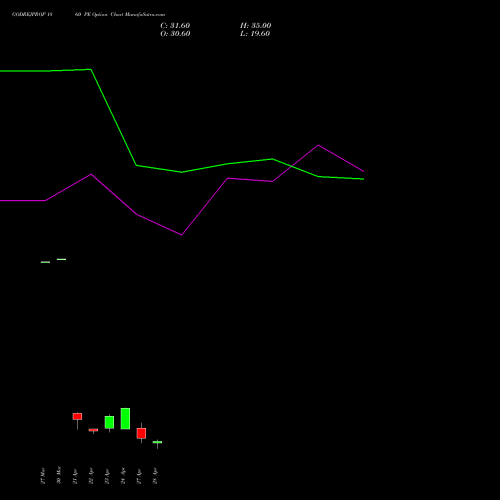Image resolution: width=500 pixels, height=500 pixels.
Task: Select the red candlestick for 21 Apr
Action: (77, 416)
